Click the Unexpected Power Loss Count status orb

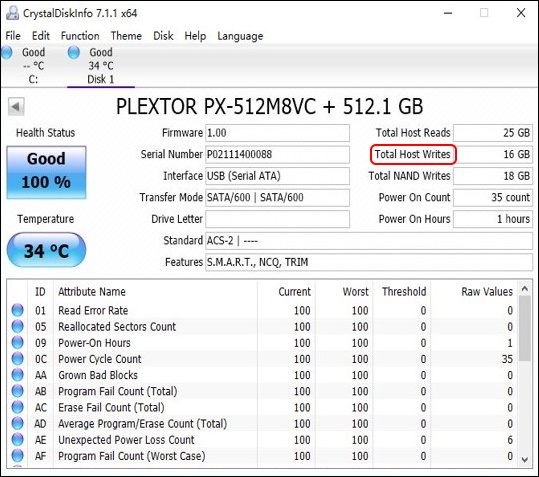coord(17,439)
